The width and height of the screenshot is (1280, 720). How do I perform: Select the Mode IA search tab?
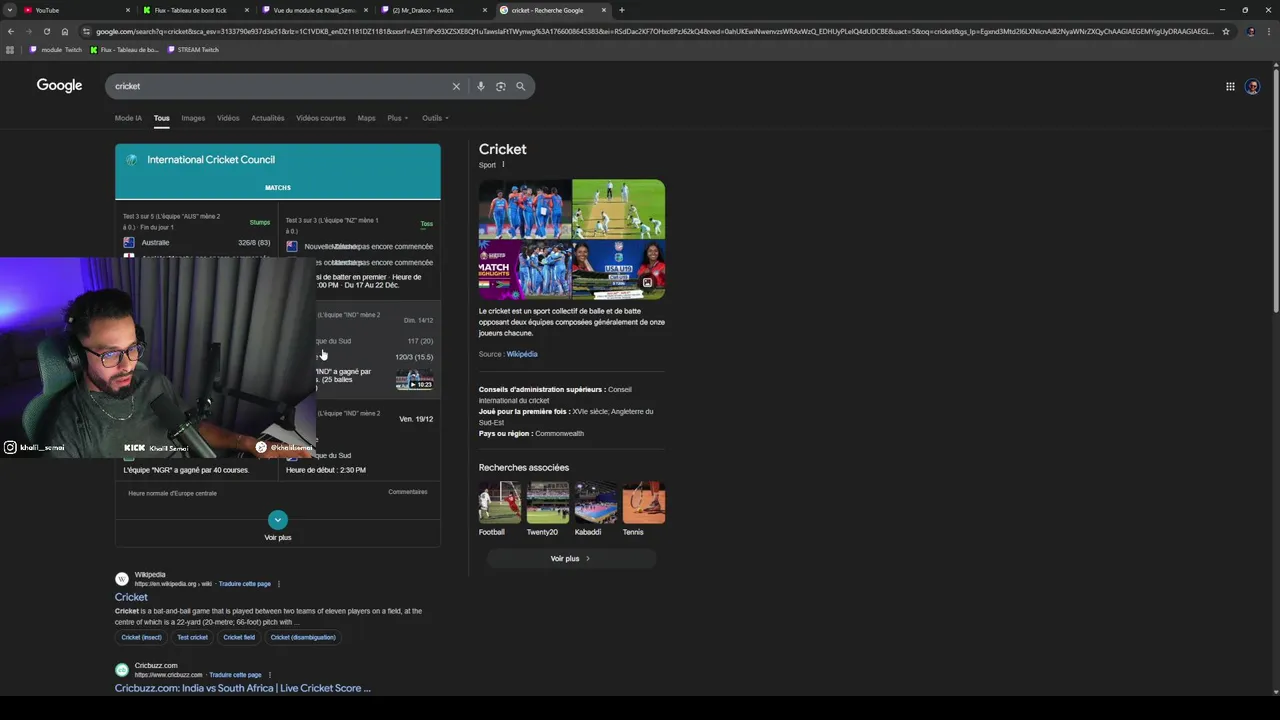128,118
